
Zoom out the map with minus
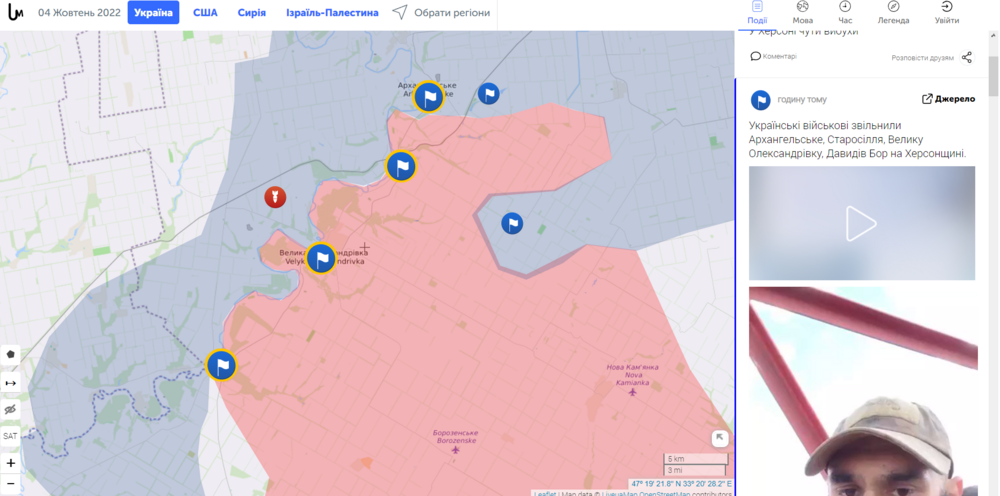11,484
